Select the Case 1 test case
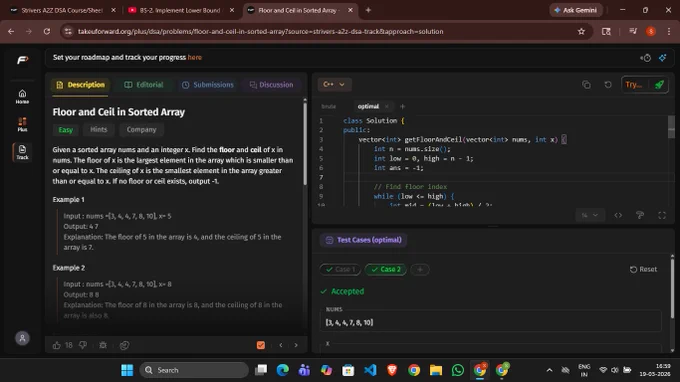 340,269
